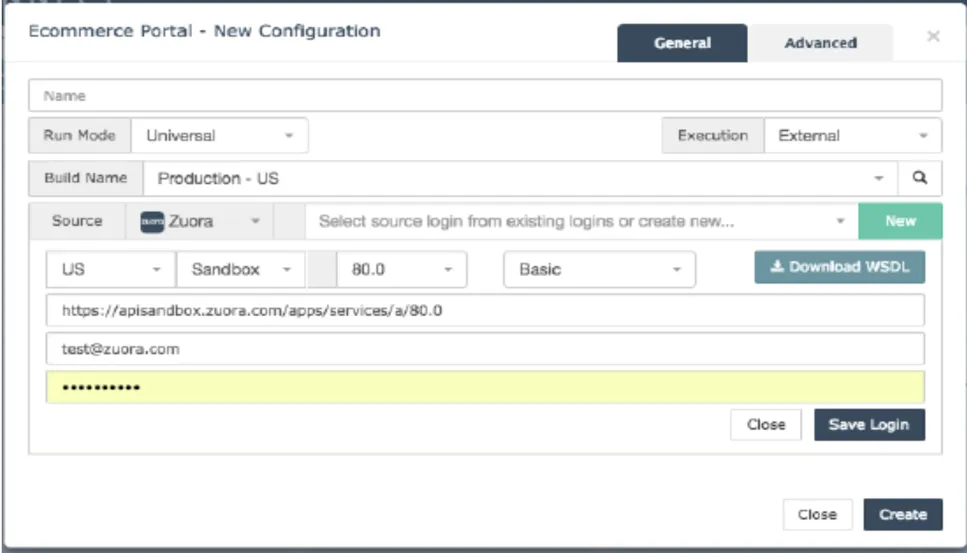Screen dimensions: 967x553
Task: Open the Advanced tab
Action: click(x=820, y=43)
